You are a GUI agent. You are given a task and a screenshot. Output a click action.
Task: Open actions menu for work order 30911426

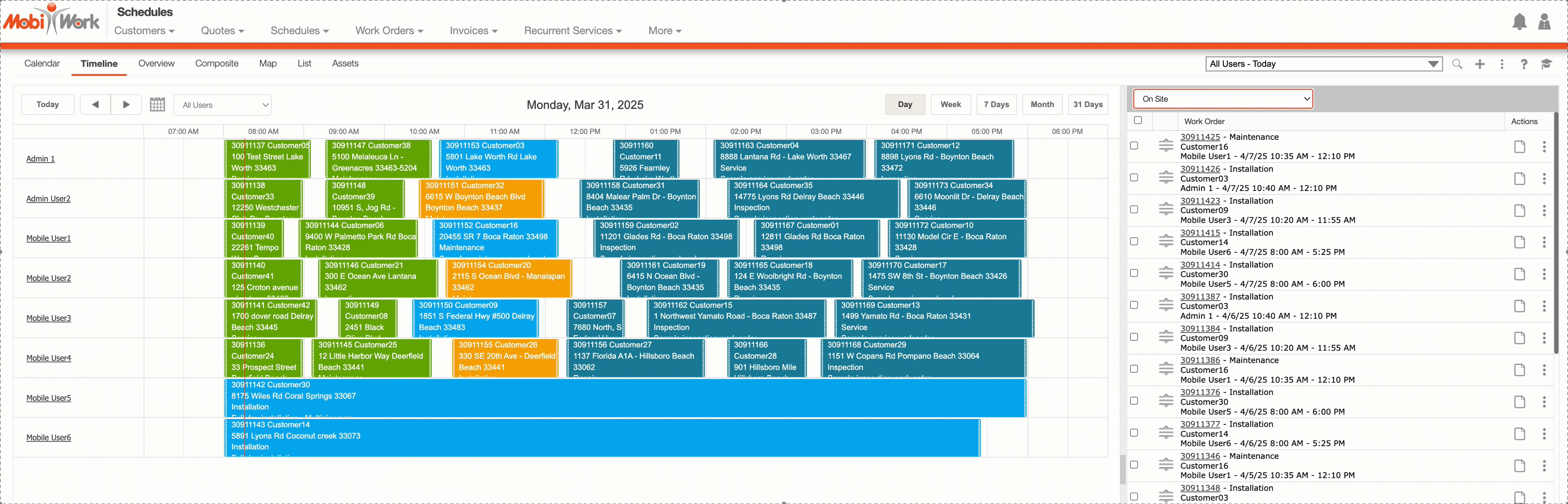[x=1543, y=178]
